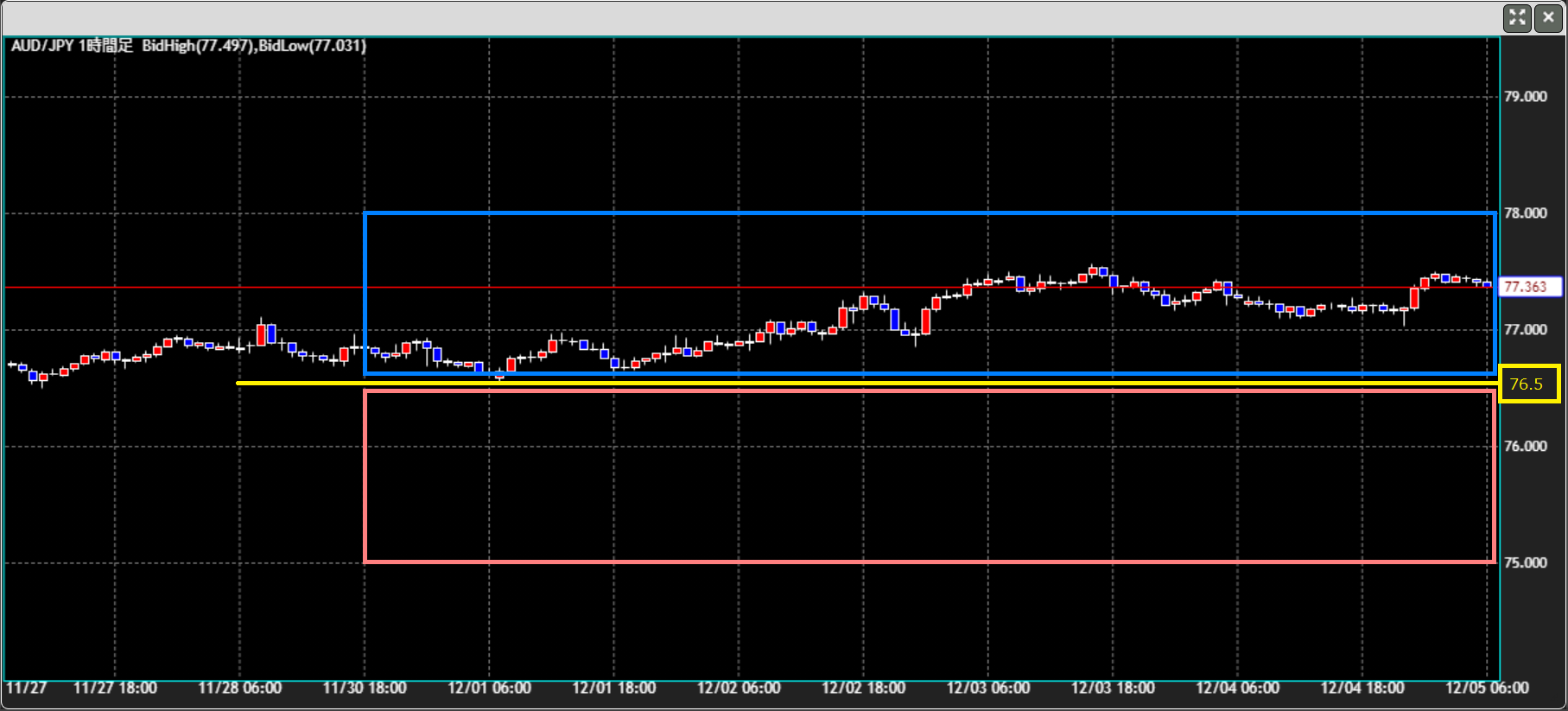Click the 12/01 18:00 time label
The width and height of the screenshot is (1568, 711).
(x=614, y=689)
